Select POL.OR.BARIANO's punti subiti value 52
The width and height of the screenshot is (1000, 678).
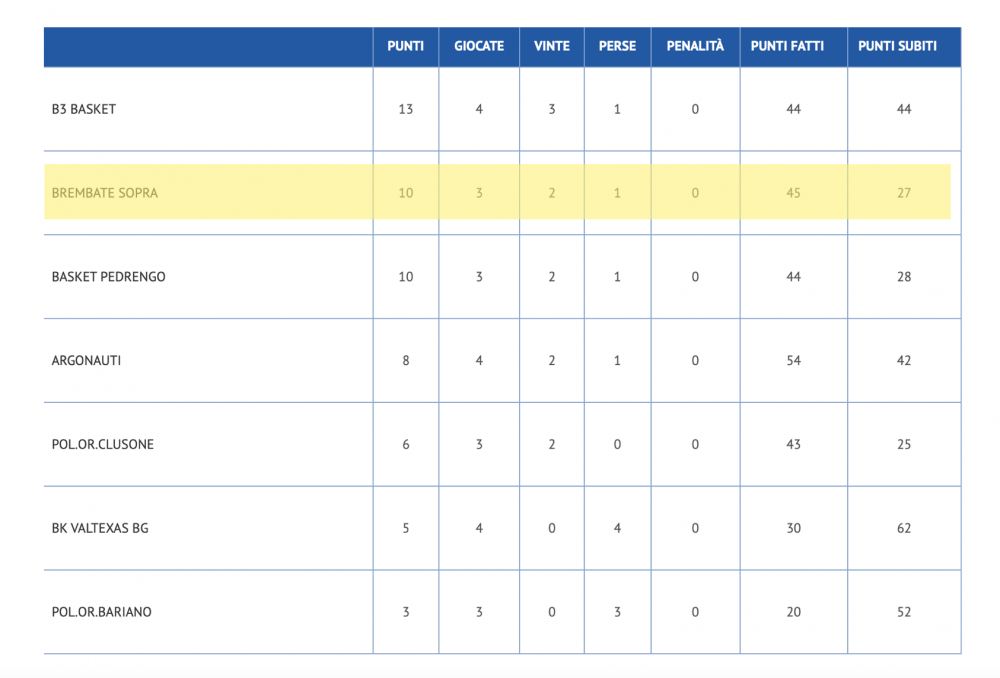click(x=904, y=612)
